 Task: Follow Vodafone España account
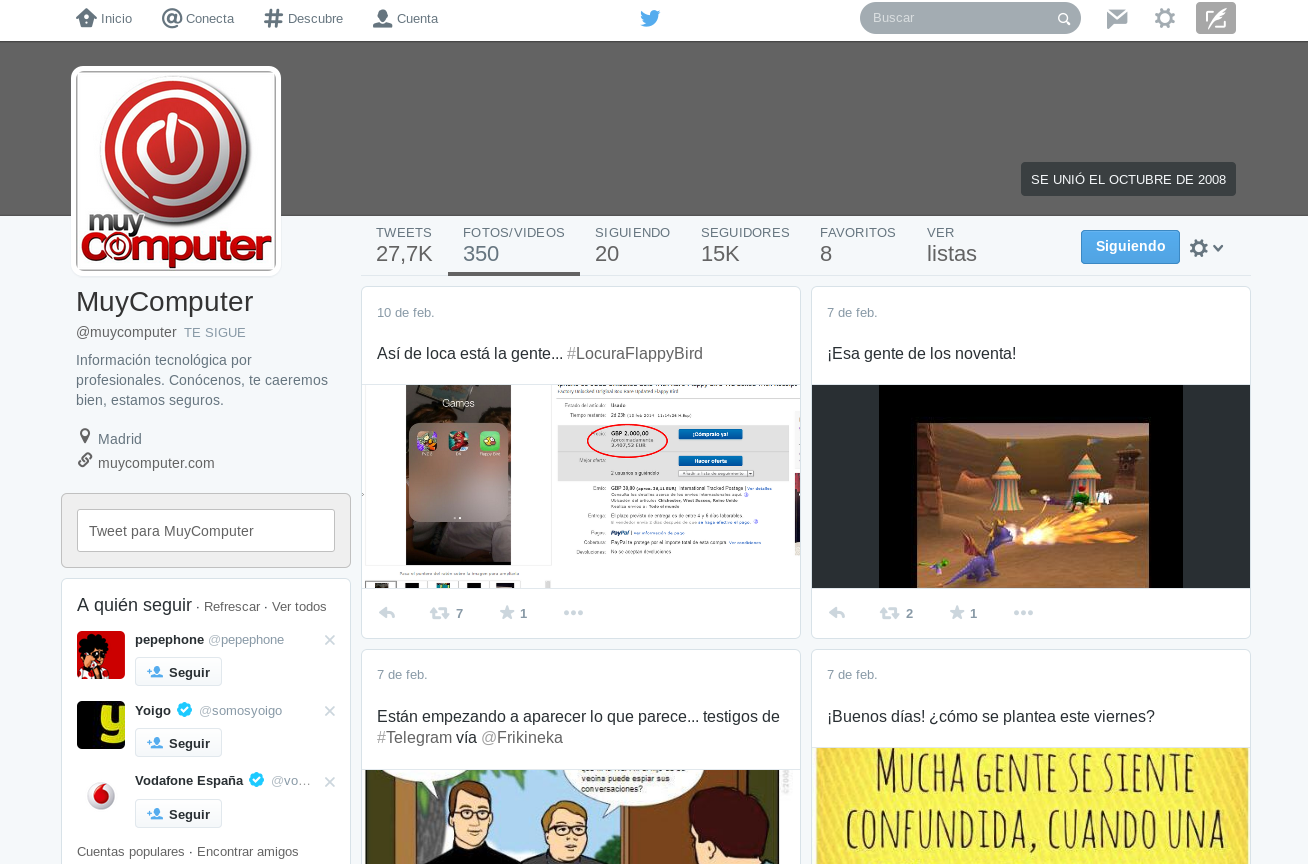click(x=178, y=814)
